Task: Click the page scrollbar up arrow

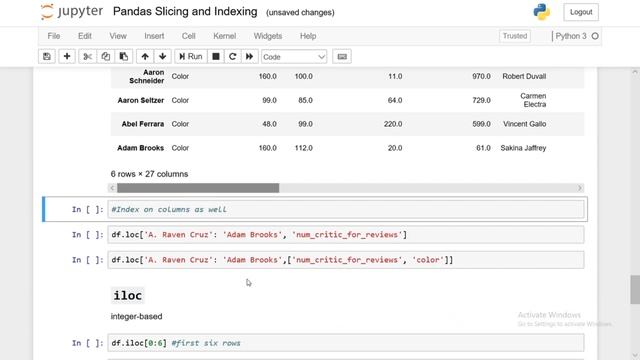Action: pyautogui.click(x=635, y=72)
